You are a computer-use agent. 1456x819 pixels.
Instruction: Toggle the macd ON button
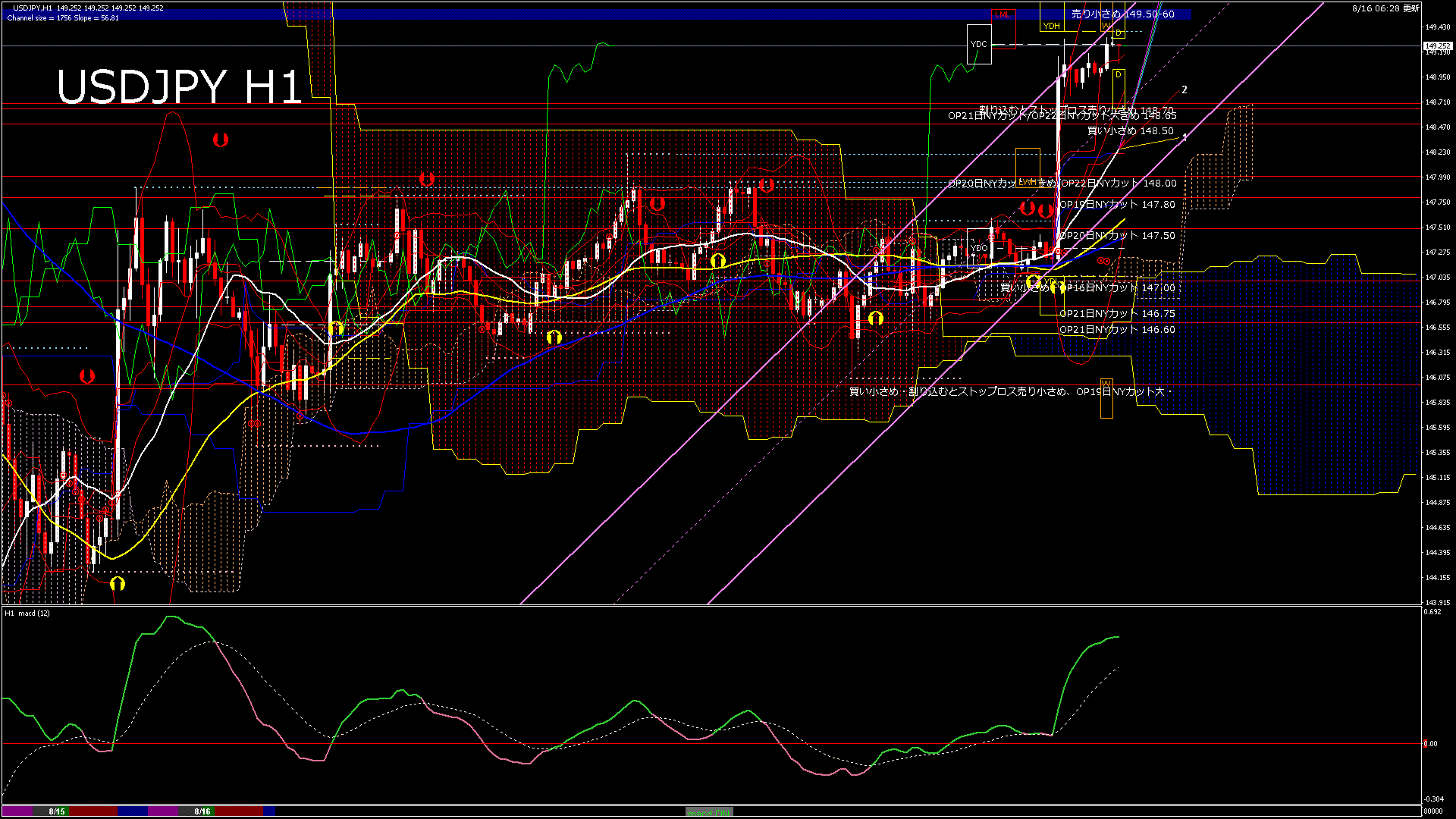tap(709, 812)
